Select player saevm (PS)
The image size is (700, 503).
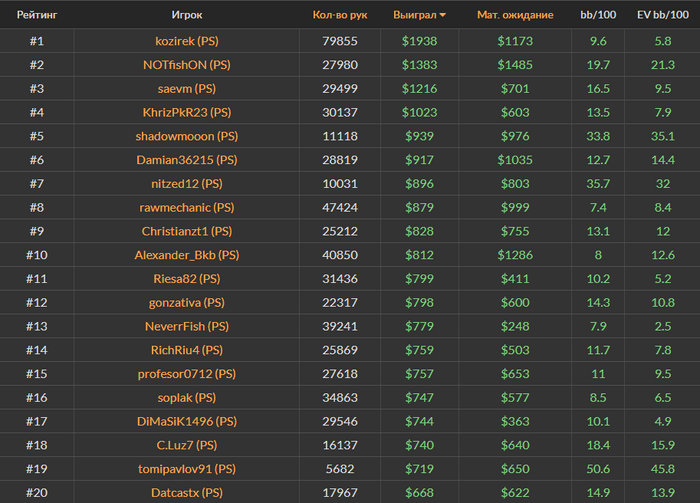click(x=186, y=89)
